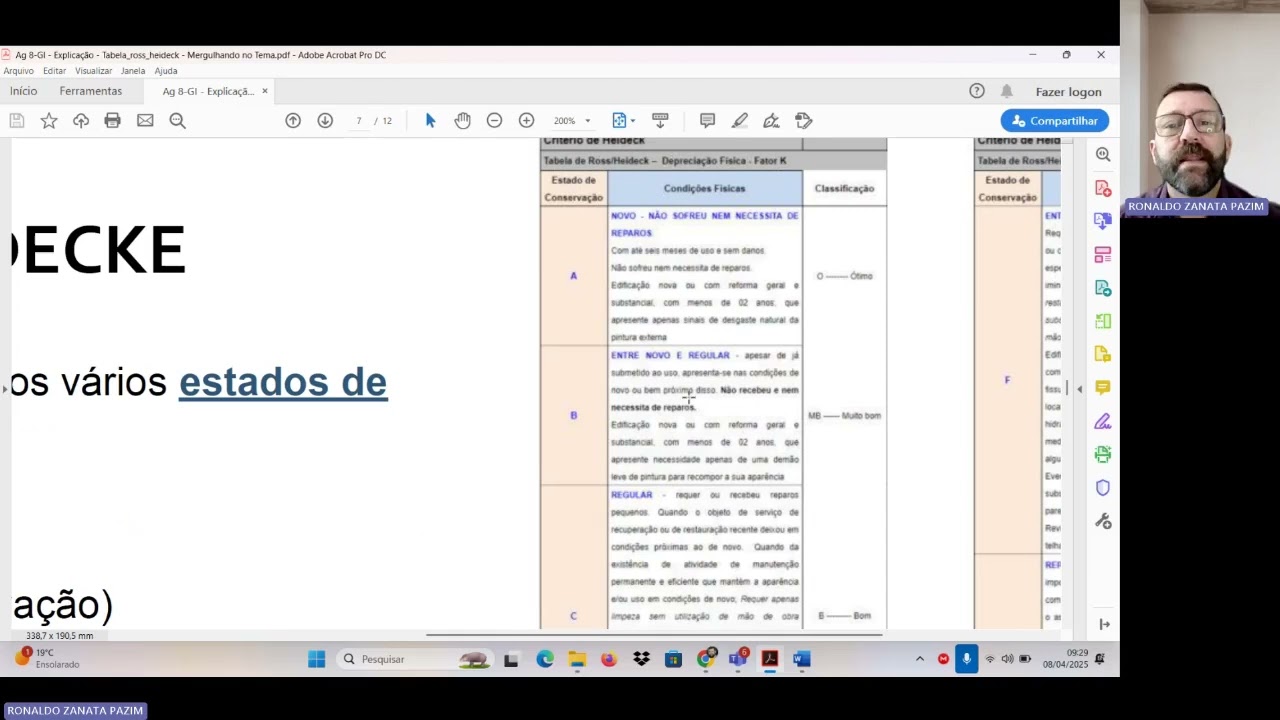
Task: Upload the file to cloud storage
Action: tap(81, 121)
